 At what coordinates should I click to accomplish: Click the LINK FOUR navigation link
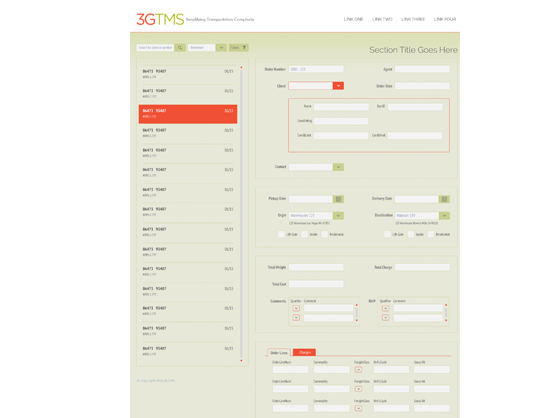[x=445, y=19]
